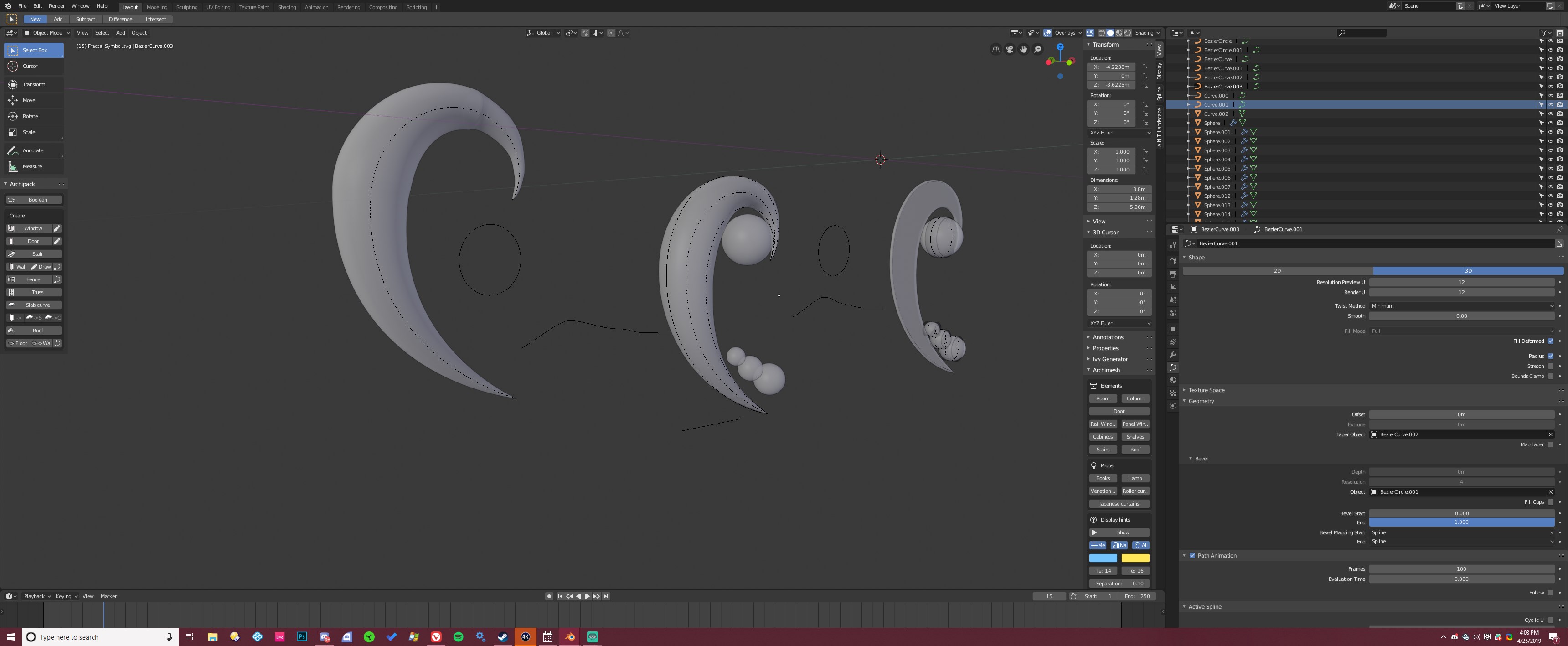Expand the Texture Space panel
This screenshot has width=1568, height=646.
pos(1207,390)
